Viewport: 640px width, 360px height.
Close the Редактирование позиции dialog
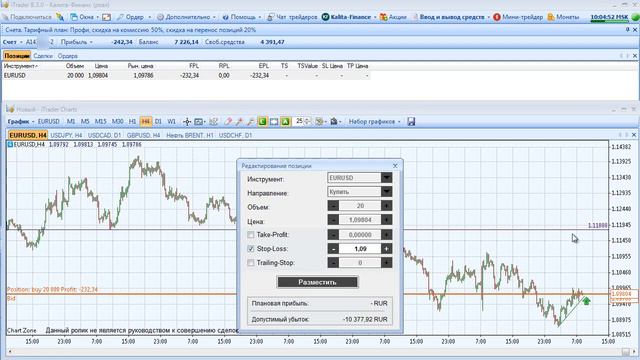click(395, 166)
